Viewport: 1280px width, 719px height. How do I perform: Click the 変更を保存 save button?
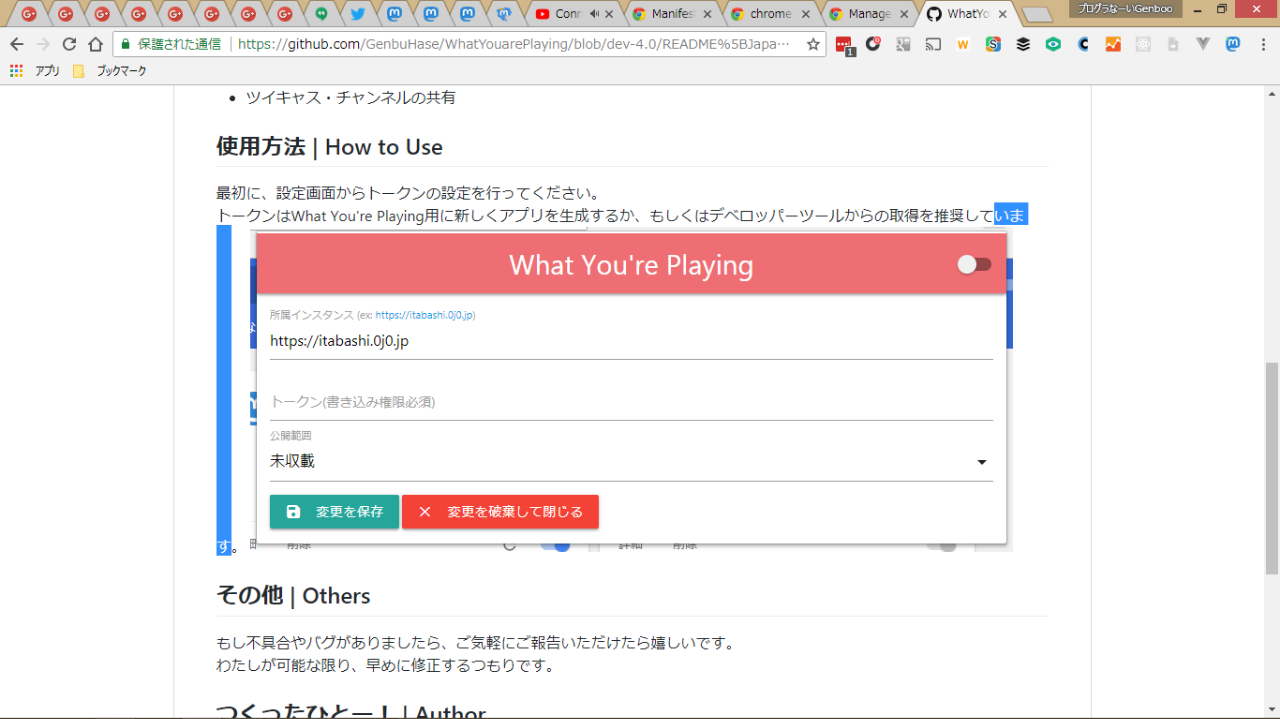[334, 512]
